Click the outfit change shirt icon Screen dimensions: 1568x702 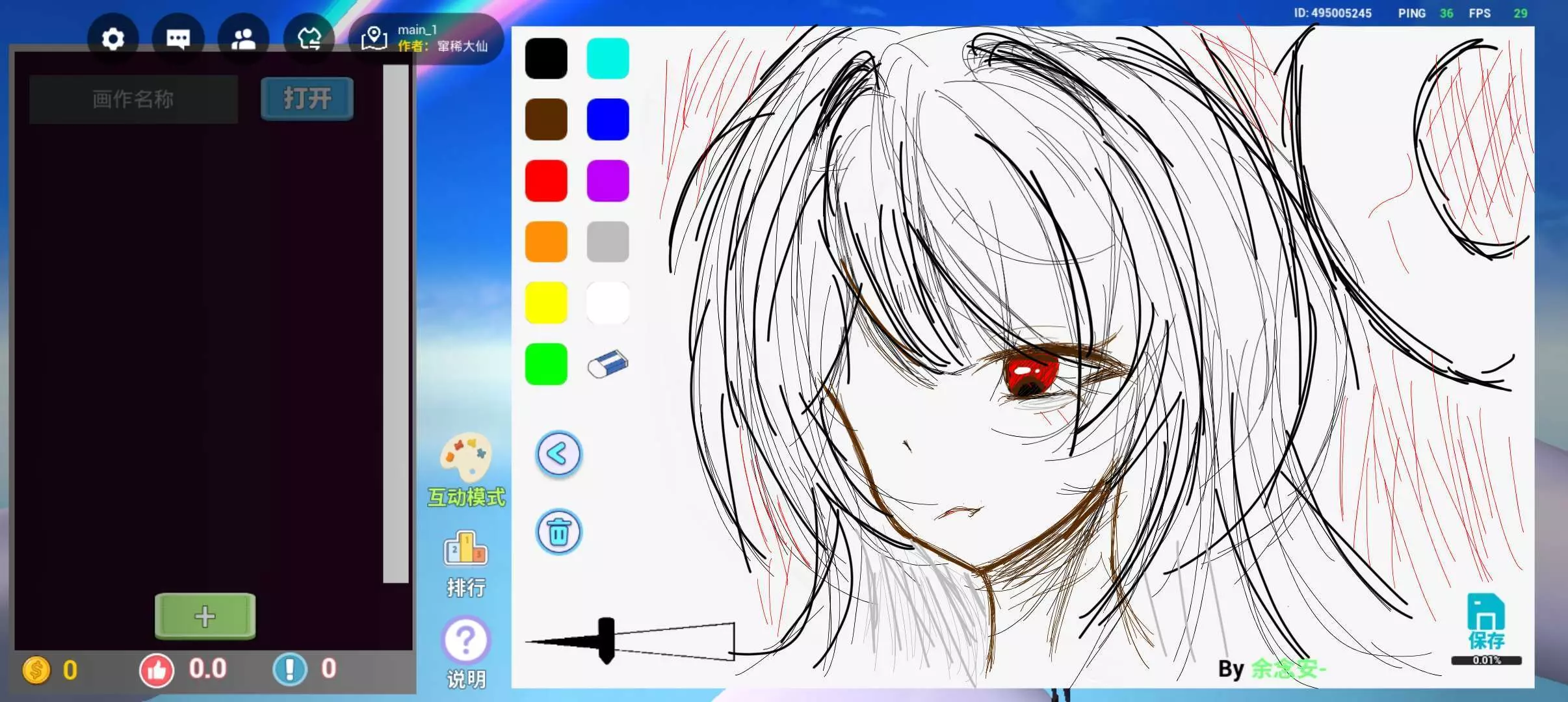coord(309,39)
